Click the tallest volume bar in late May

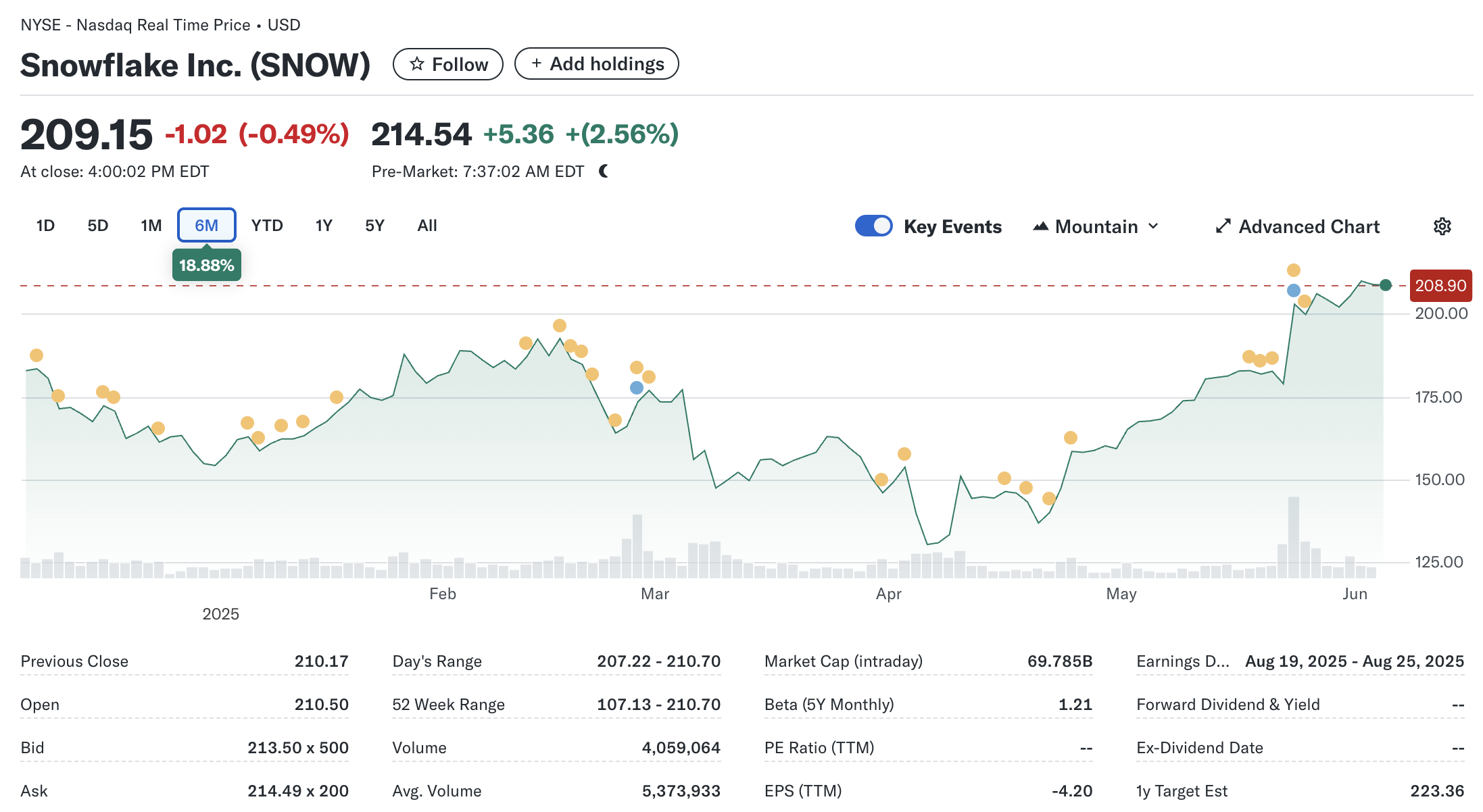[x=1293, y=537]
